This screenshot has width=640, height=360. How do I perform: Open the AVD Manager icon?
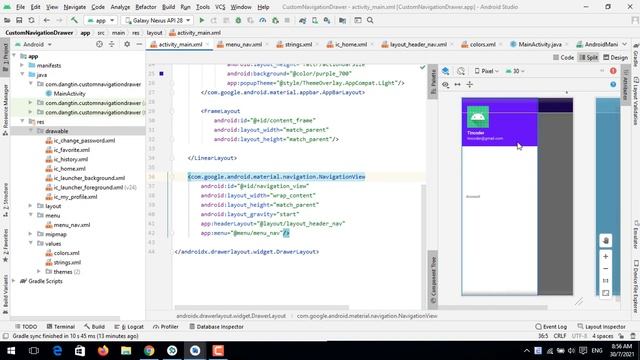click(315, 20)
